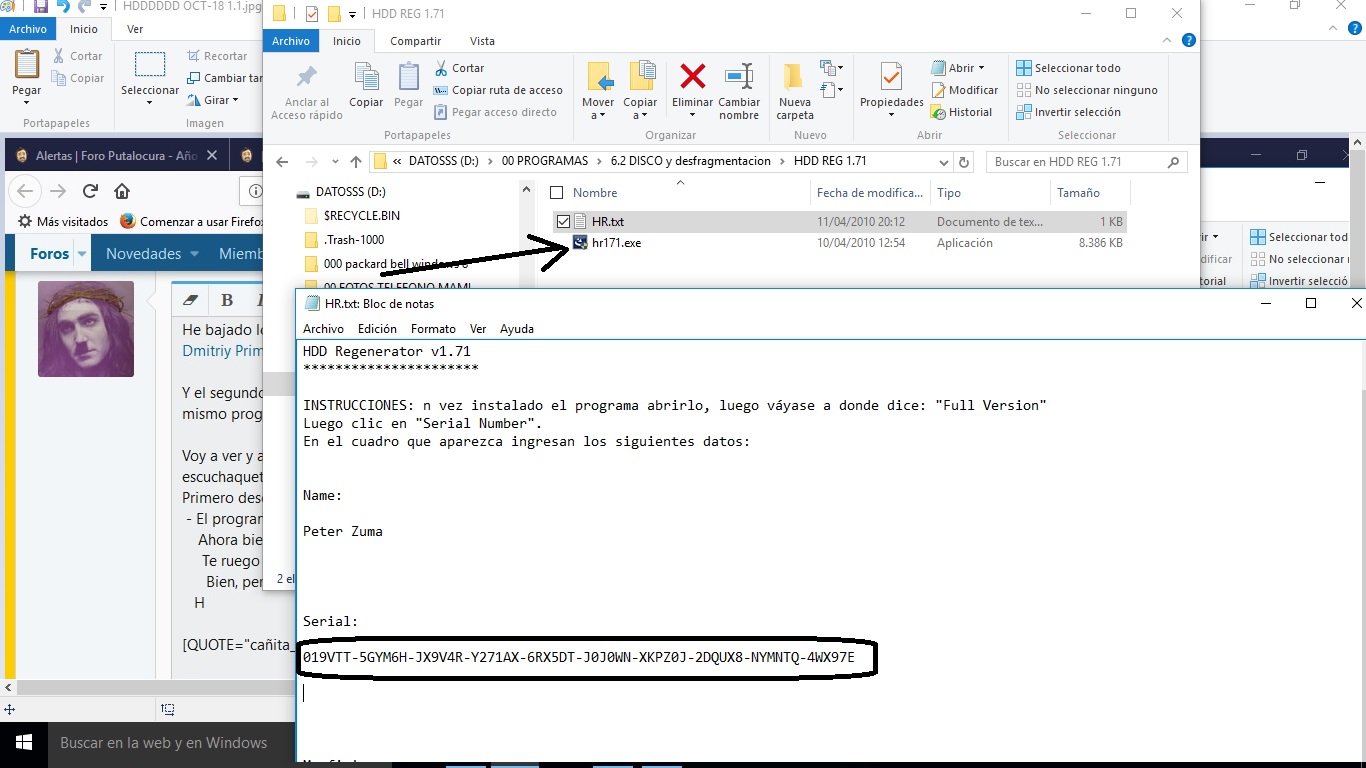Click Paint Cambiar tamaño tool
The width and height of the screenshot is (1366, 768).
pyautogui.click(x=225, y=78)
